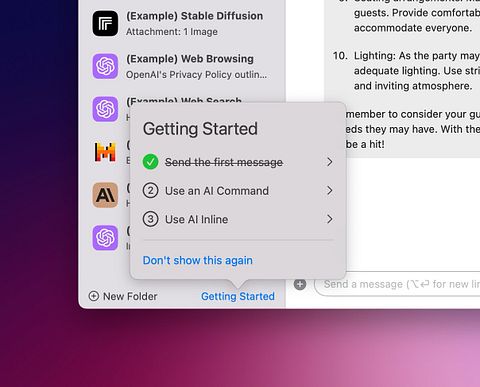Click the step 3 circle number
Image resolution: width=480 pixels, height=387 pixels.
coord(150,219)
